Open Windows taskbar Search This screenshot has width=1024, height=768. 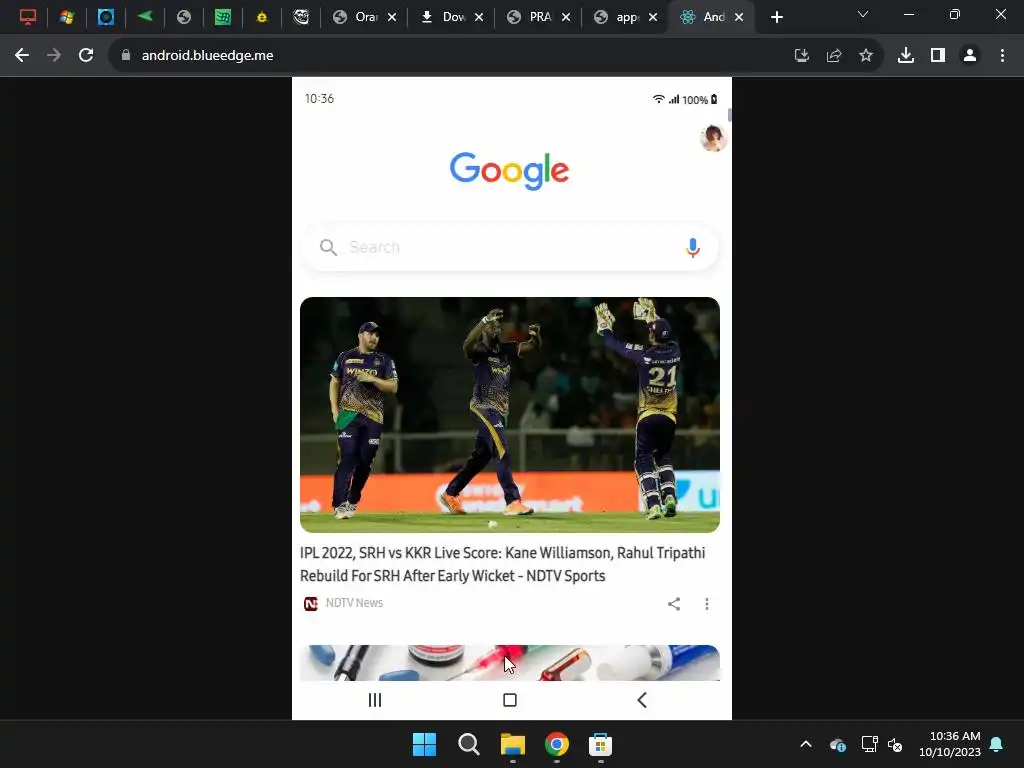tap(468, 744)
